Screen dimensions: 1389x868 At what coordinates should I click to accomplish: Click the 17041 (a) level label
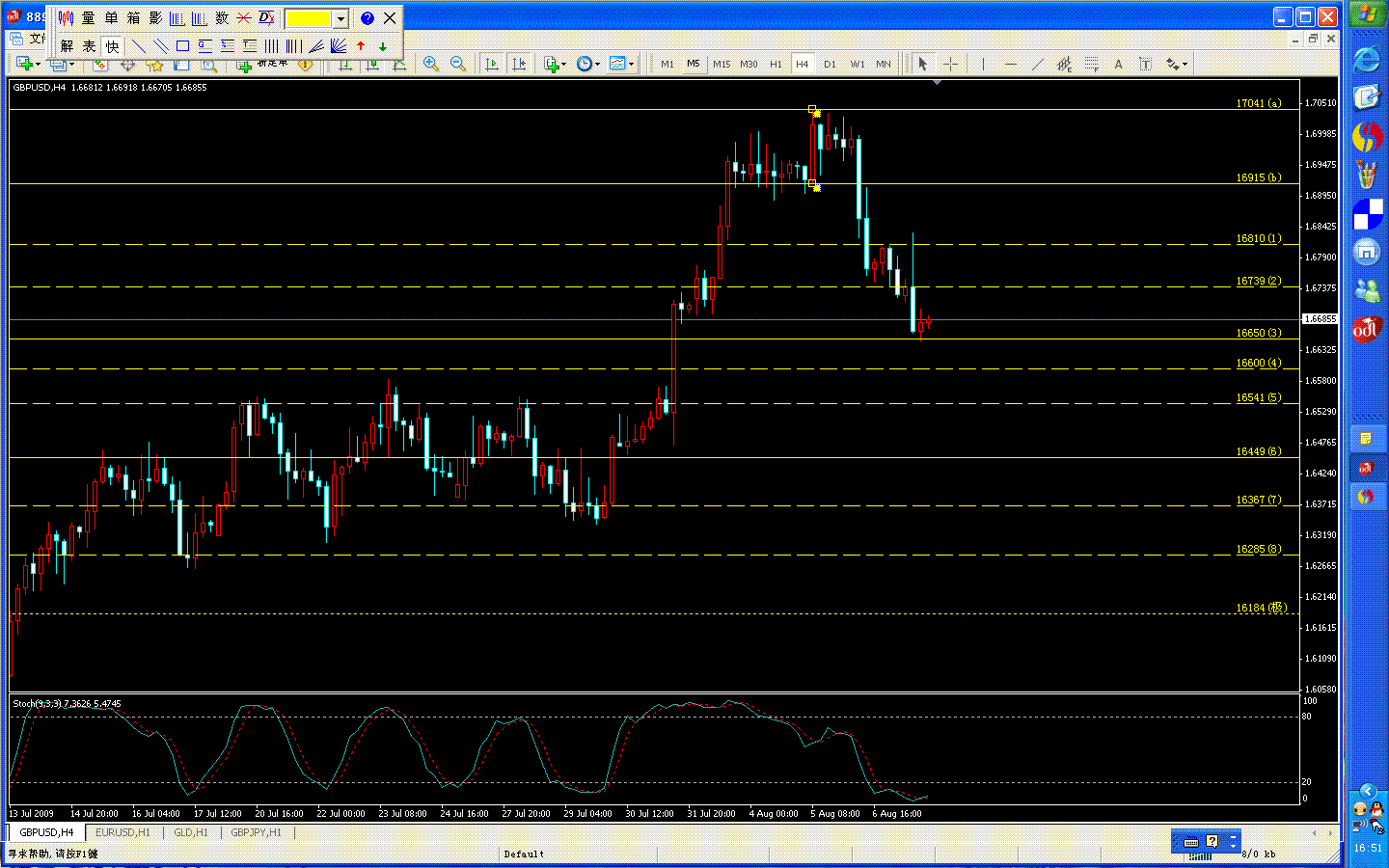[1259, 103]
